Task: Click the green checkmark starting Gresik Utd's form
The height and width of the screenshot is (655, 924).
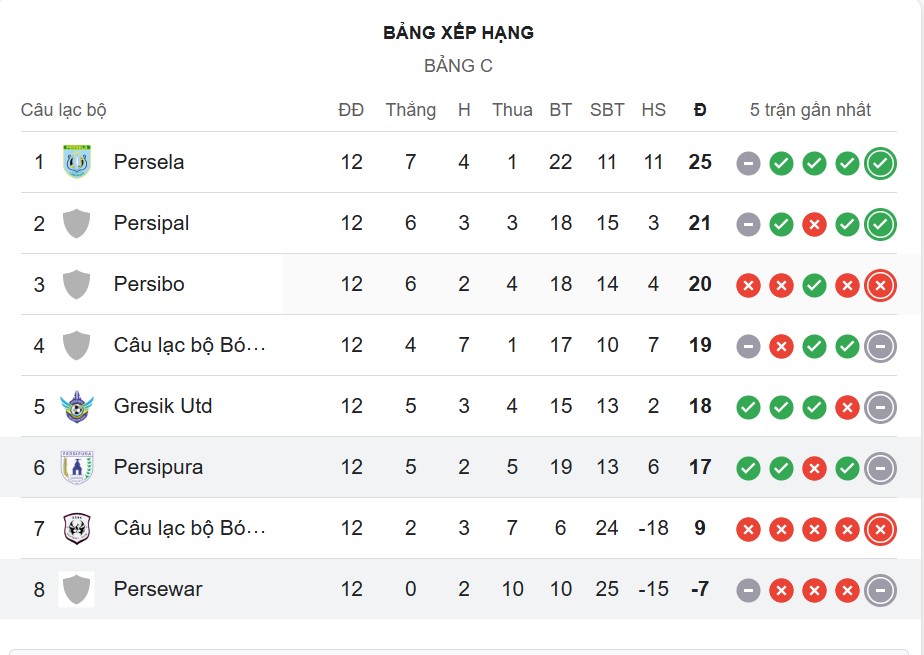Action: coord(746,406)
